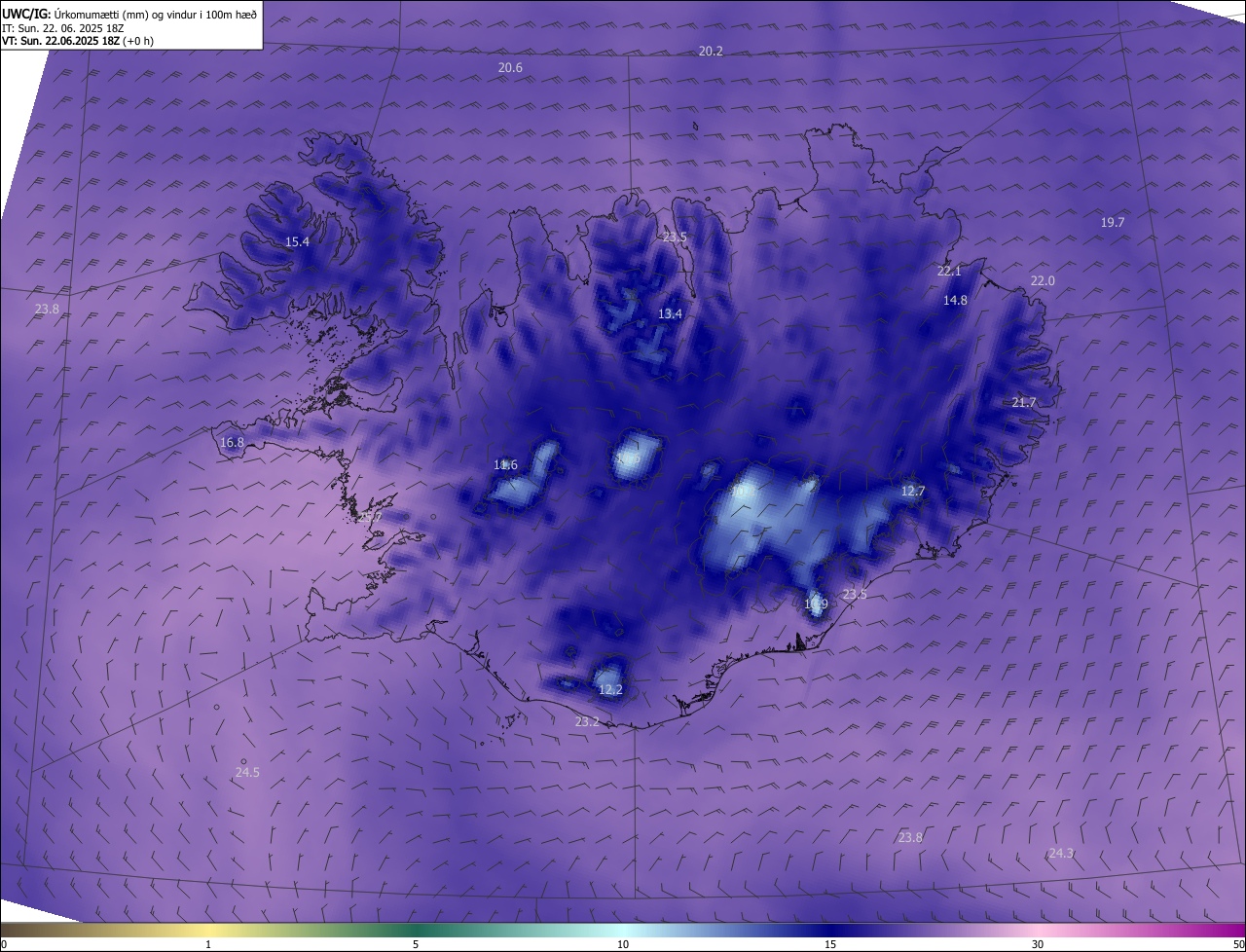Select the 23.2 value off the south coast
The width and height of the screenshot is (1246, 952).
(x=587, y=722)
